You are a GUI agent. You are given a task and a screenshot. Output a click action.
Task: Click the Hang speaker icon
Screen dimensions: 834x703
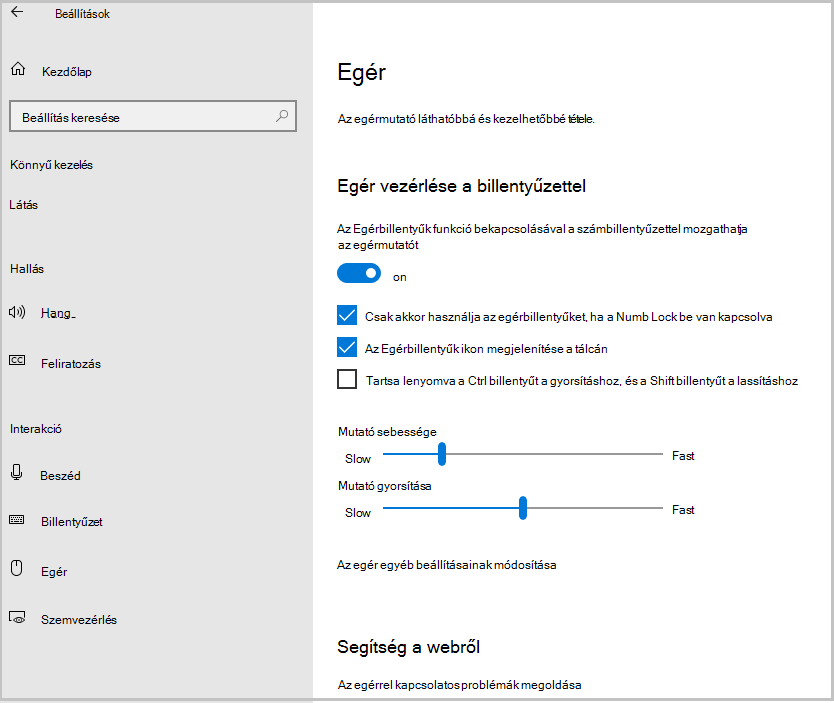17,312
